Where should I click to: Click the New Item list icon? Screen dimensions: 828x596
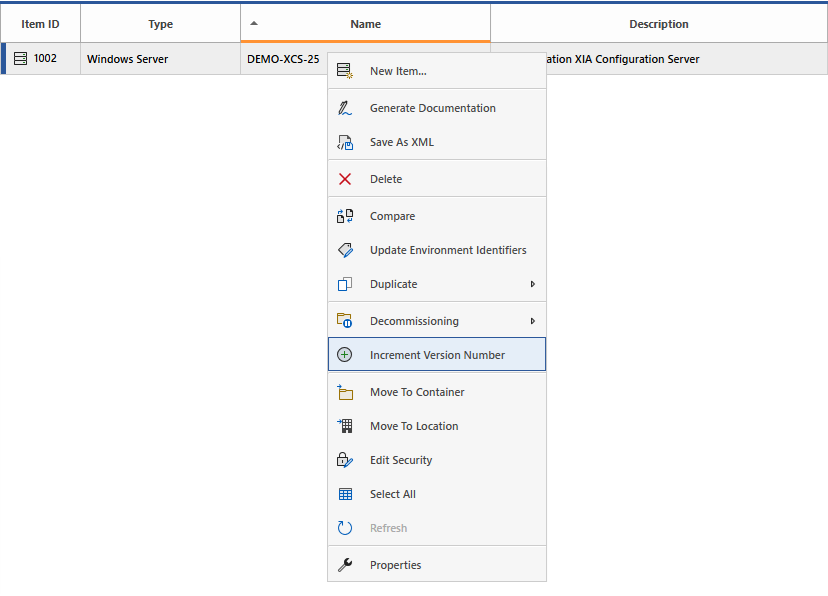(345, 71)
